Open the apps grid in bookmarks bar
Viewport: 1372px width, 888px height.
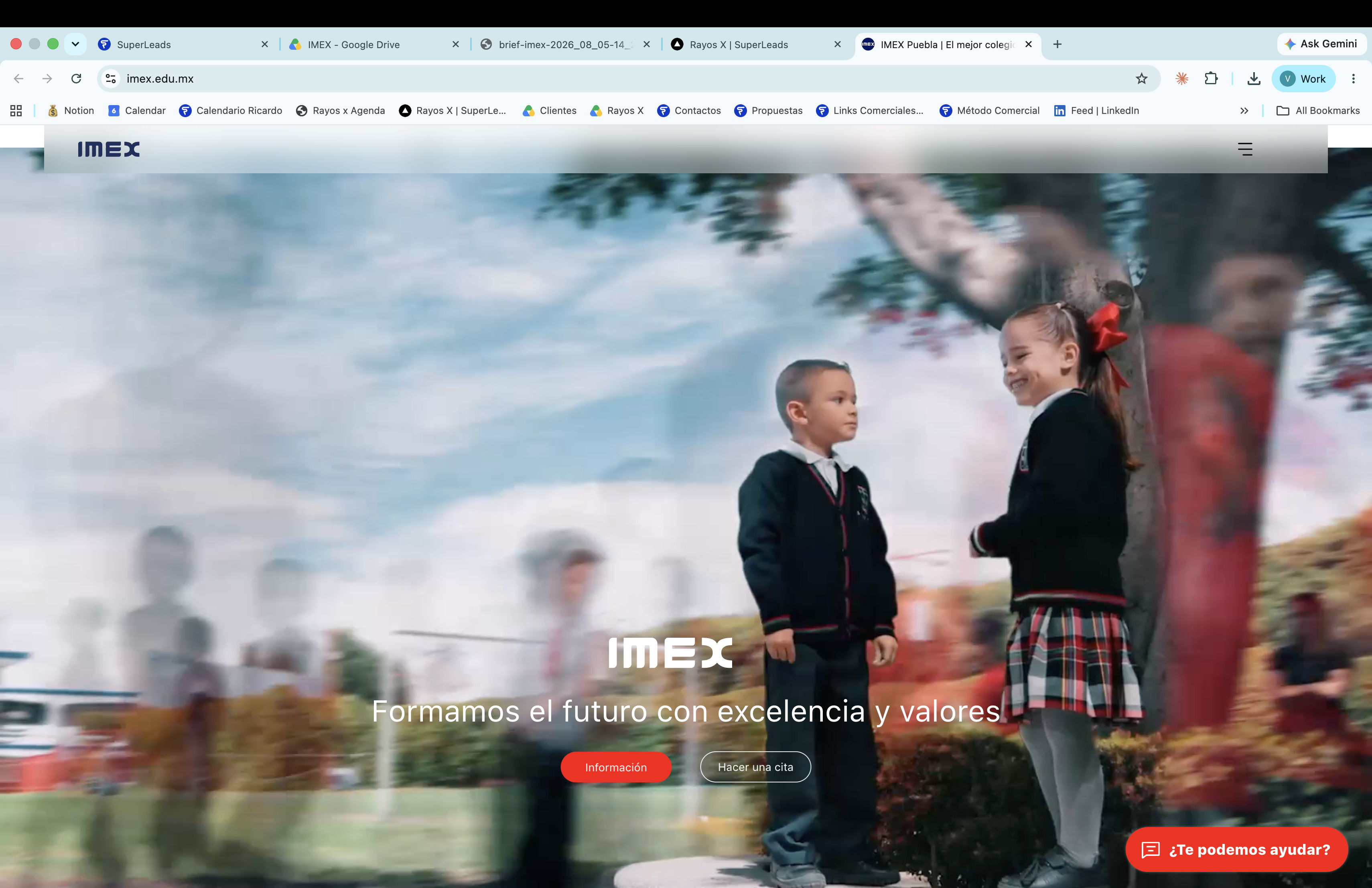click(16, 111)
